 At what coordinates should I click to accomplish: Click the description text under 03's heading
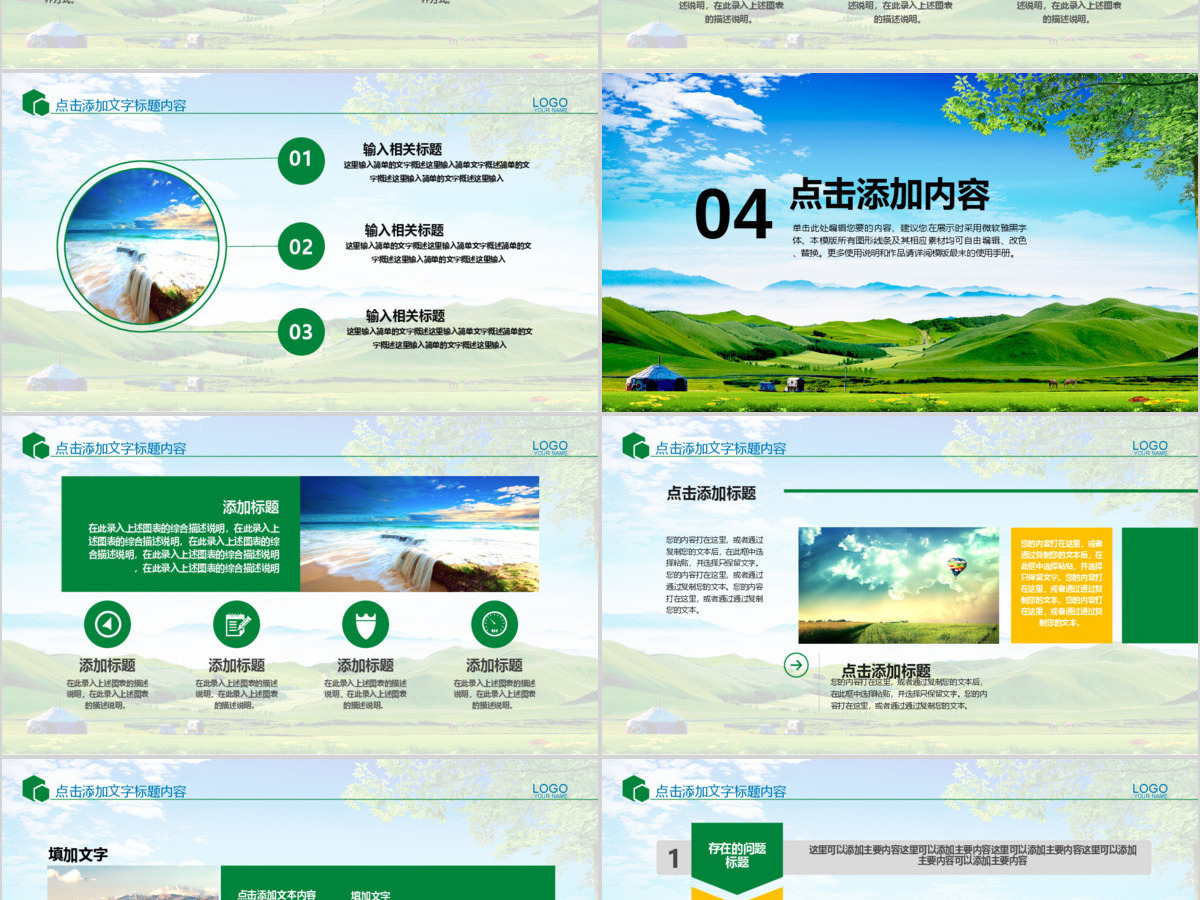pos(439,338)
